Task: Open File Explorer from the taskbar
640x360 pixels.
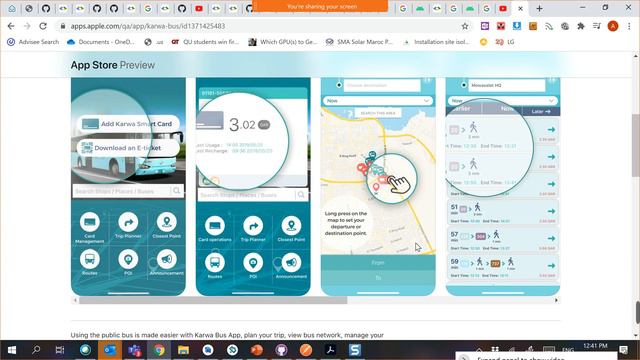Action: [183, 350]
